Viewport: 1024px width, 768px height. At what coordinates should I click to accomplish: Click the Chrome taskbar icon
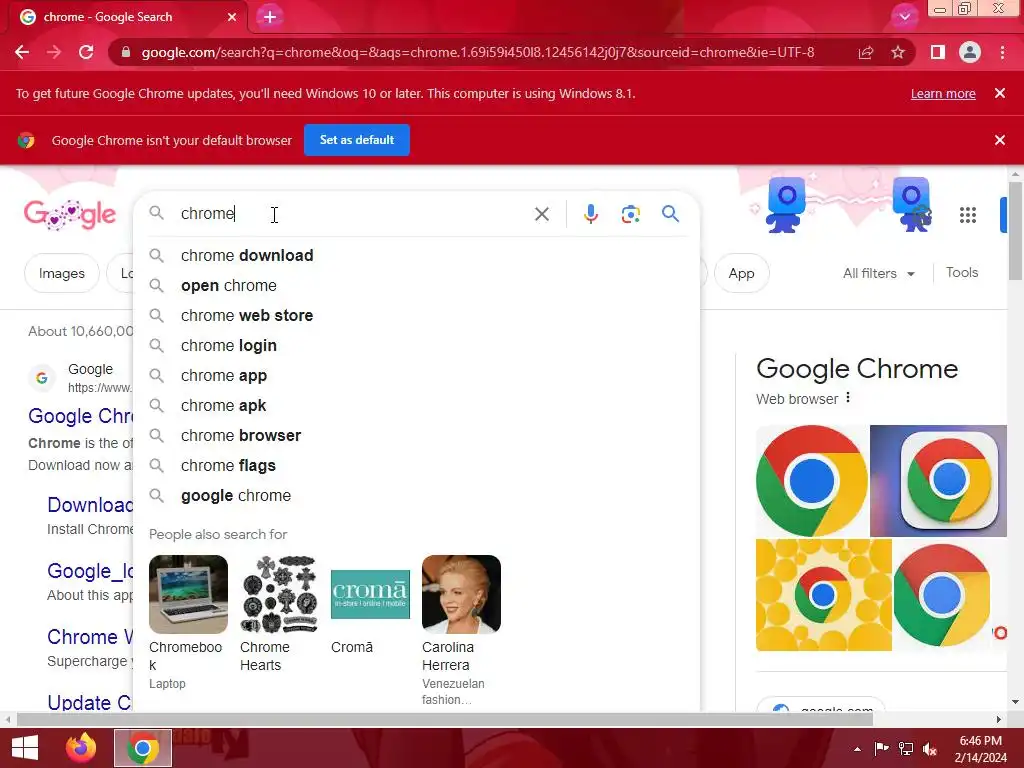[x=143, y=748]
